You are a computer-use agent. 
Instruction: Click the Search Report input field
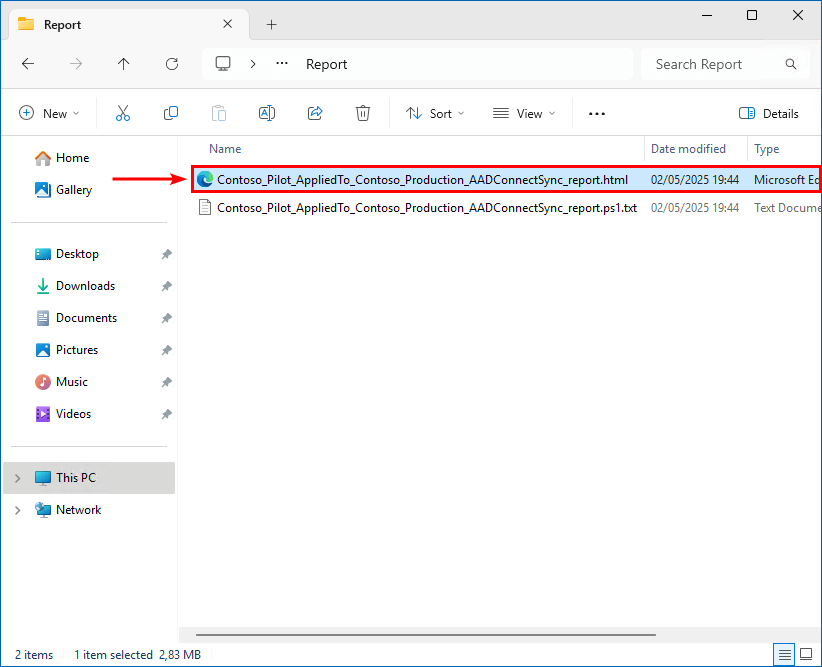click(712, 64)
